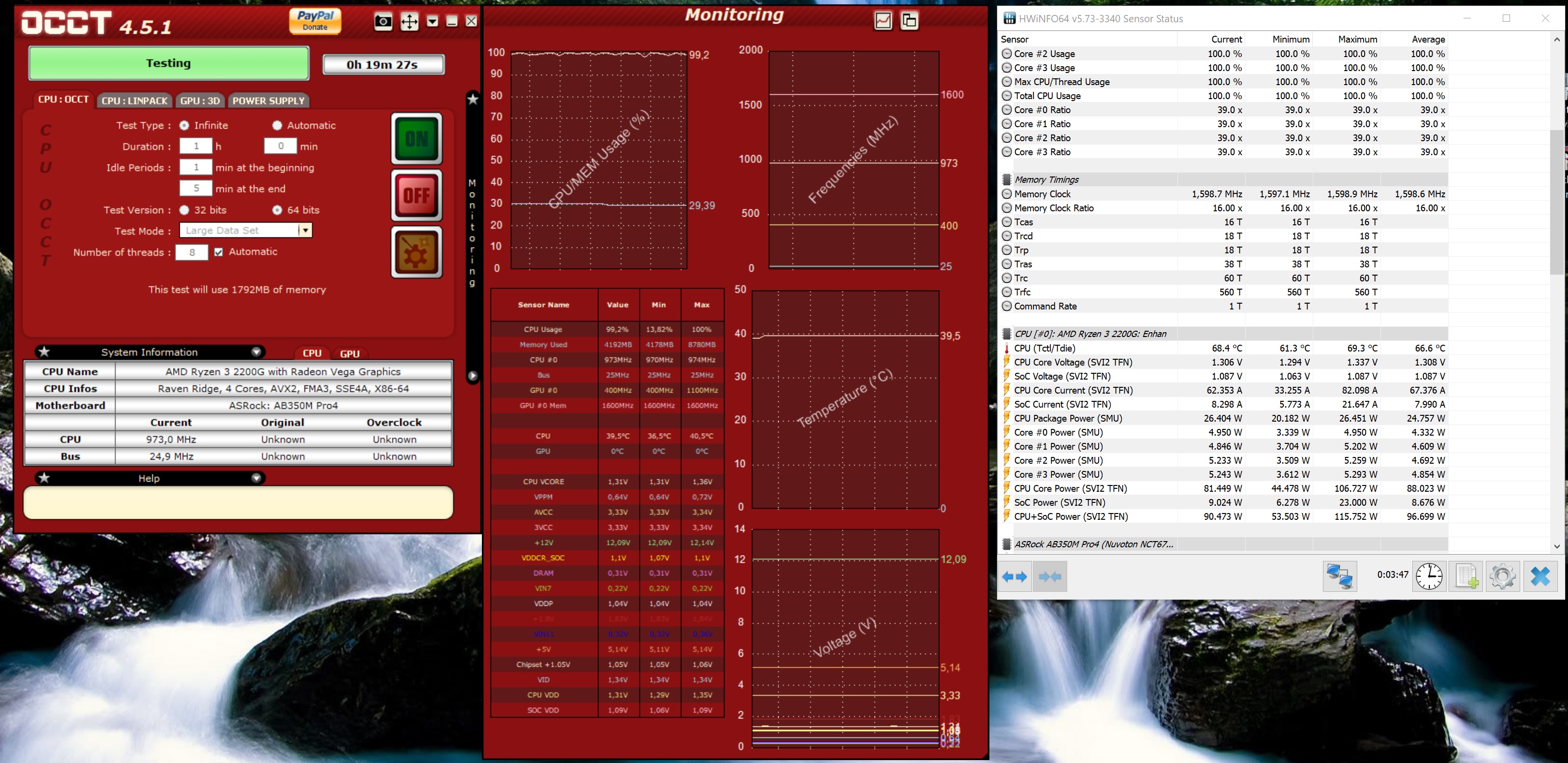Image resolution: width=1568 pixels, height=763 pixels.
Task: Switch System Information to CPU tab
Action: (x=312, y=353)
